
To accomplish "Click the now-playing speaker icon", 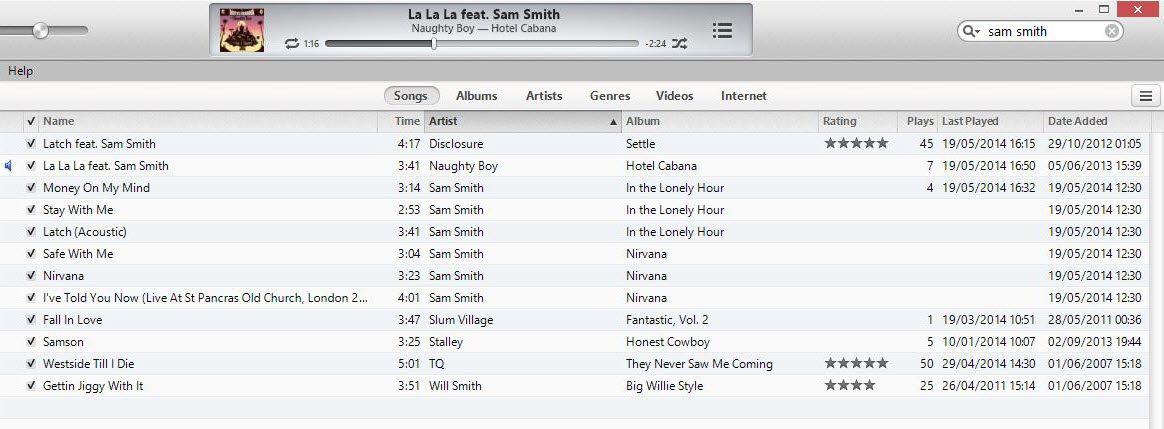I will pyautogui.click(x=8, y=166).
